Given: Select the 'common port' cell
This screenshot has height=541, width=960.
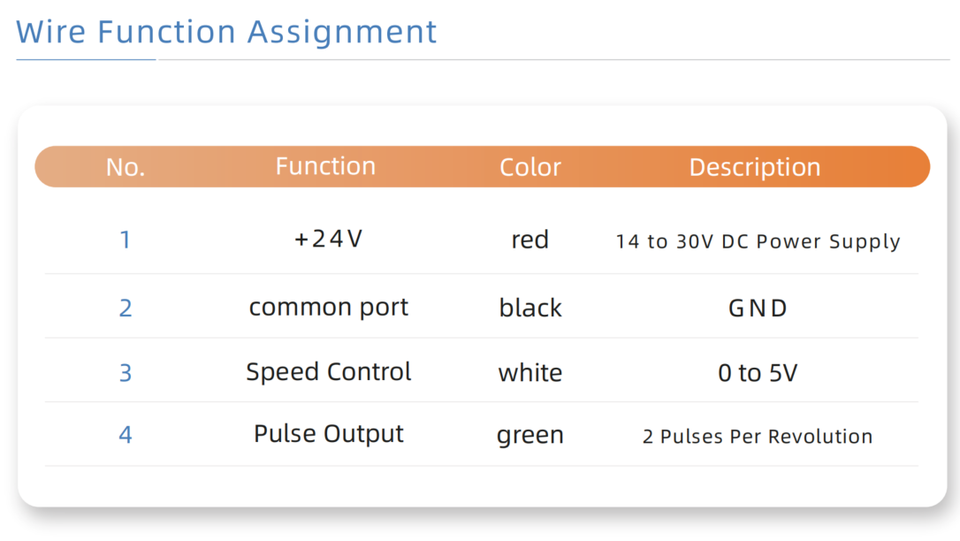Looking at the screenshot, I should tap(328, 307).
